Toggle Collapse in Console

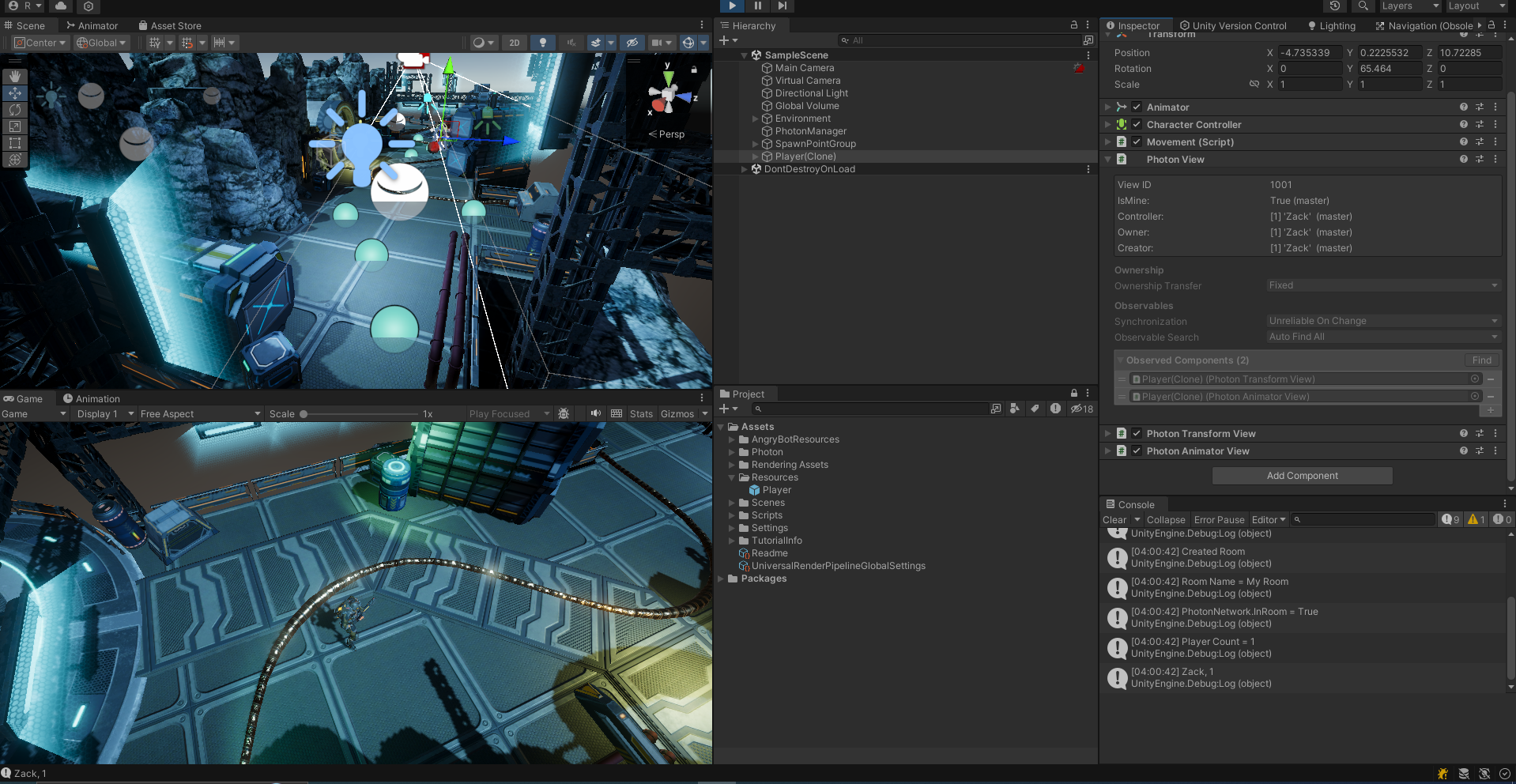coord(1166,519)
